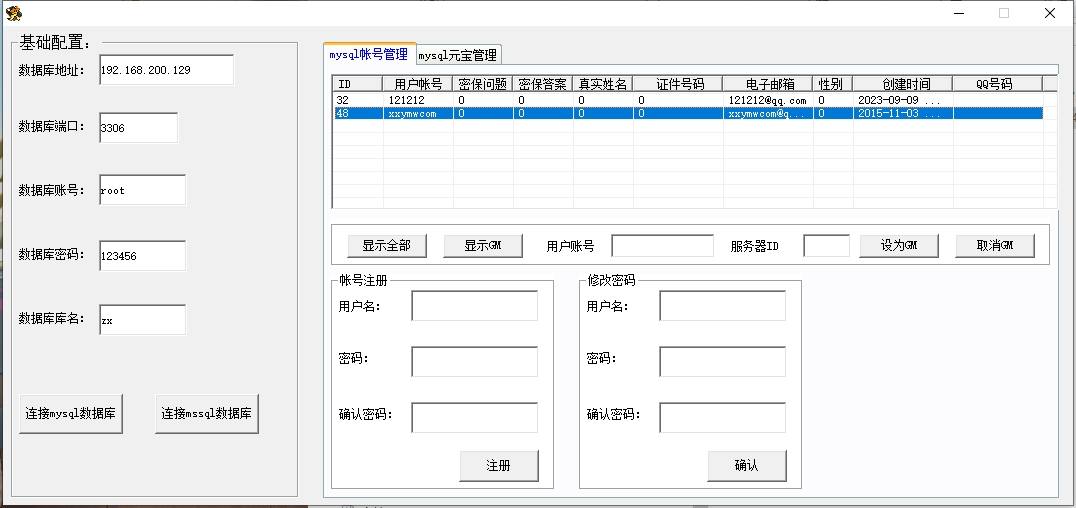Maximize the window
This screenshot has width=1076, height=508.
point(1004,12)
